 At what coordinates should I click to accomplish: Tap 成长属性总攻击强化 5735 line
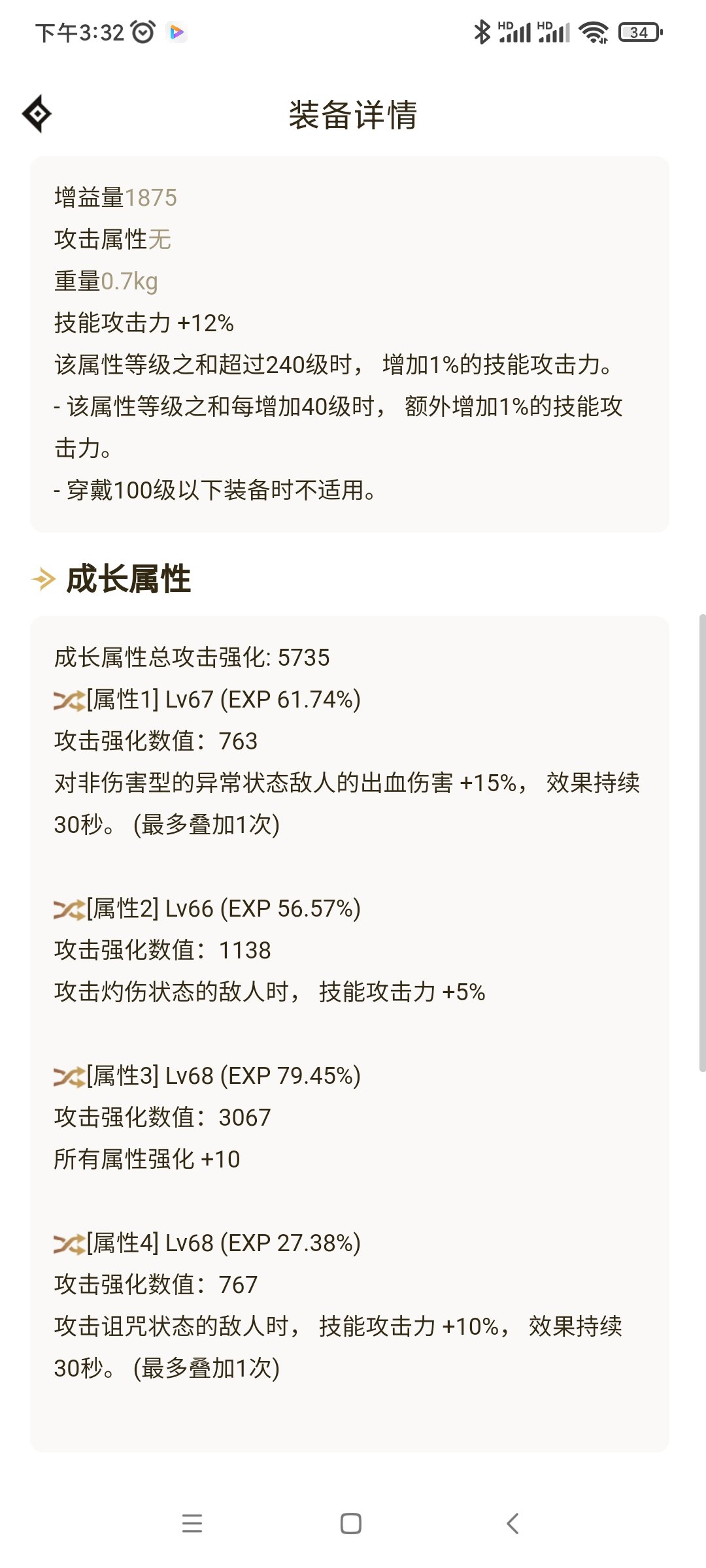tap(192, 657)
